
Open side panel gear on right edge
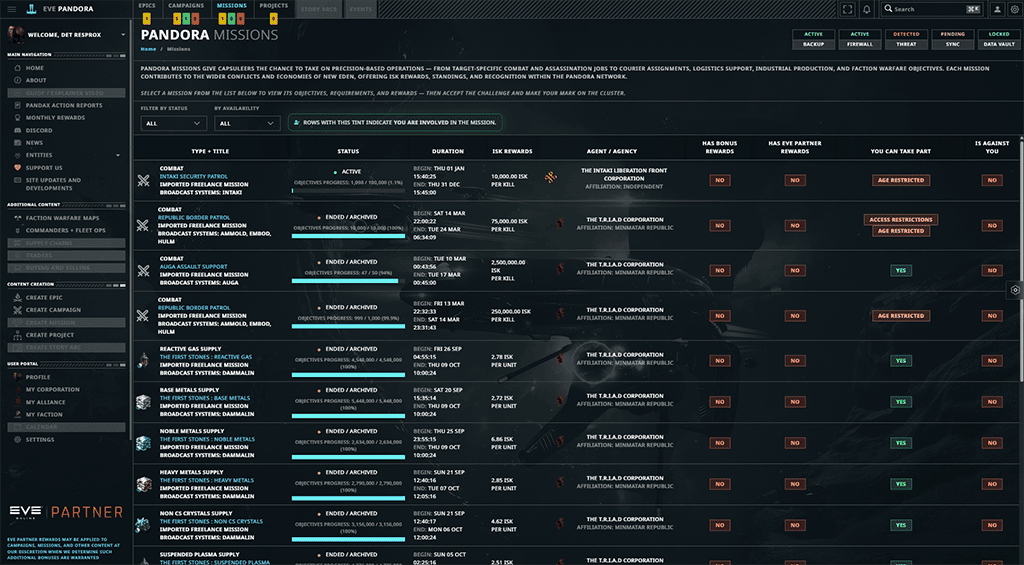[x=1015, y=290]
